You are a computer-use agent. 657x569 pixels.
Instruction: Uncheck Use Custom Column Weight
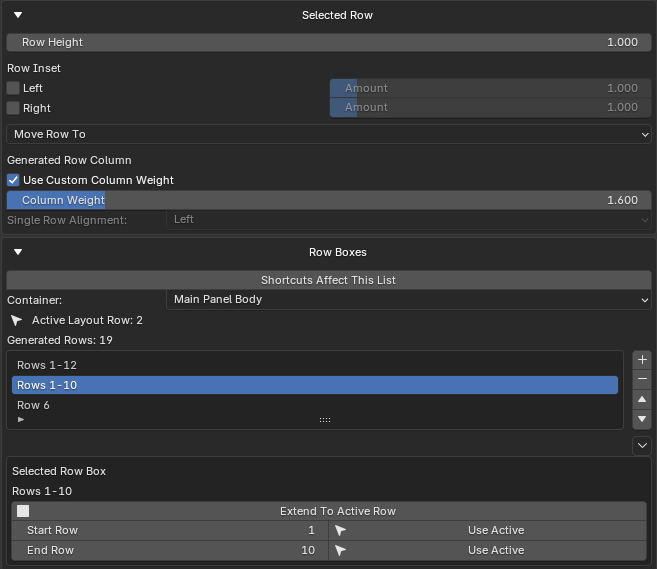[13, 180]
